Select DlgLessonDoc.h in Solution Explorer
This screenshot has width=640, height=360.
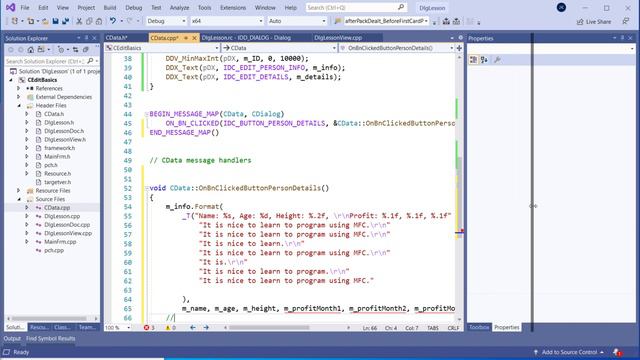[x=64, y=131]
